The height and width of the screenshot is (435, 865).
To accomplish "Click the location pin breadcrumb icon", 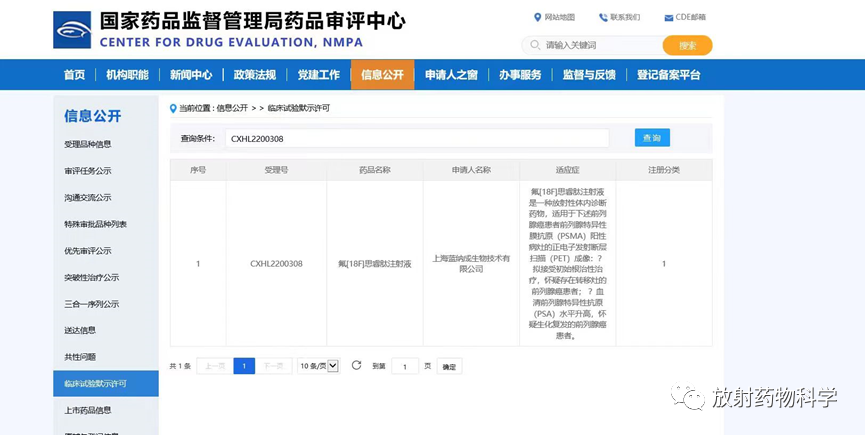I will [173, 108].
